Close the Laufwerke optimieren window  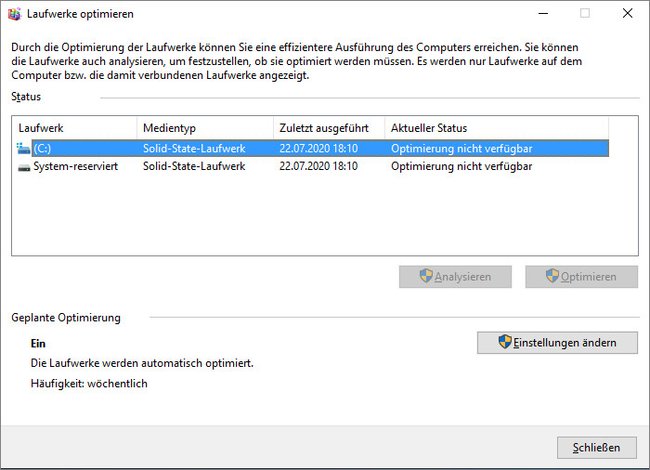[628, 14]
